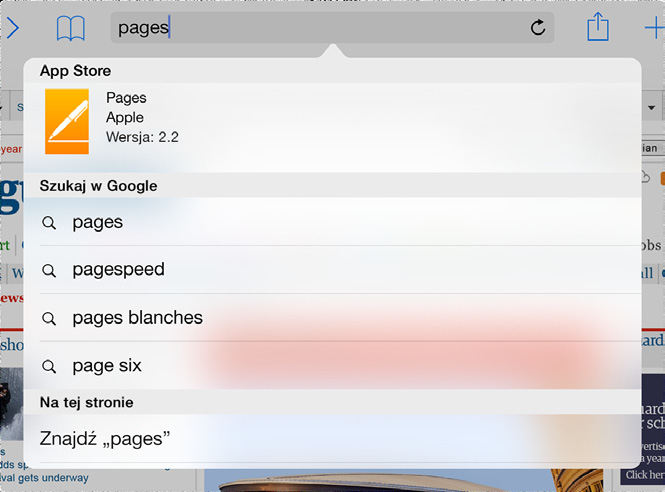Add a new tab with the plus icon

tap(654, 28)
